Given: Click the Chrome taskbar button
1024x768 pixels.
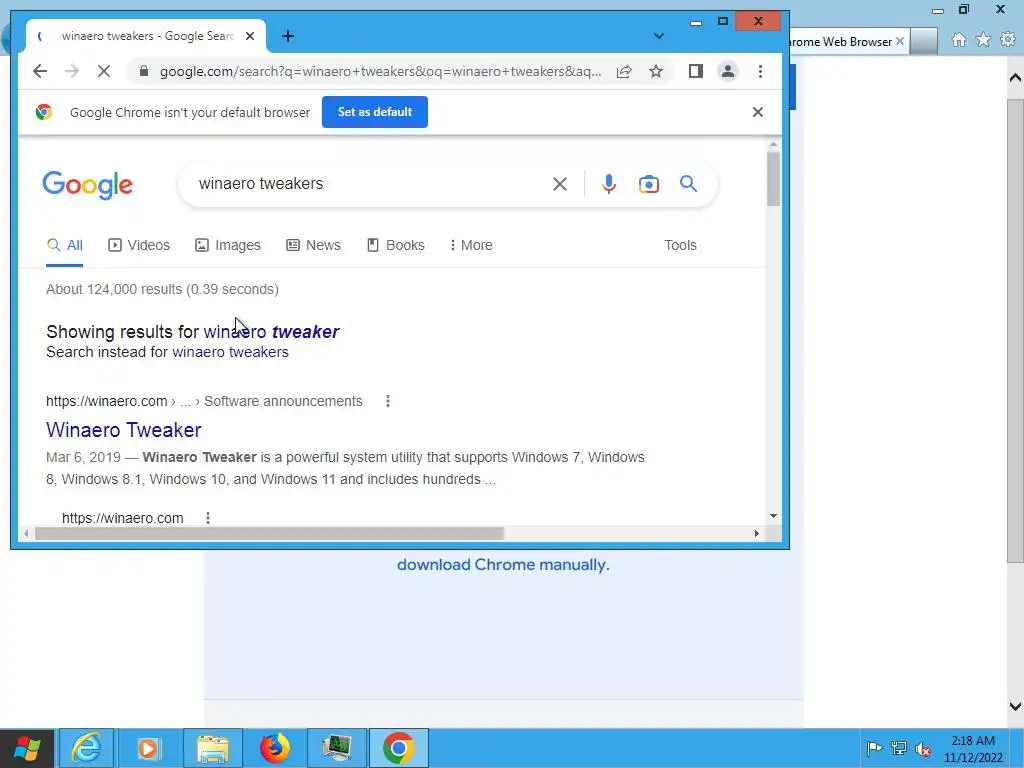Looking at the screenshot, I should [x=399, y=748].
